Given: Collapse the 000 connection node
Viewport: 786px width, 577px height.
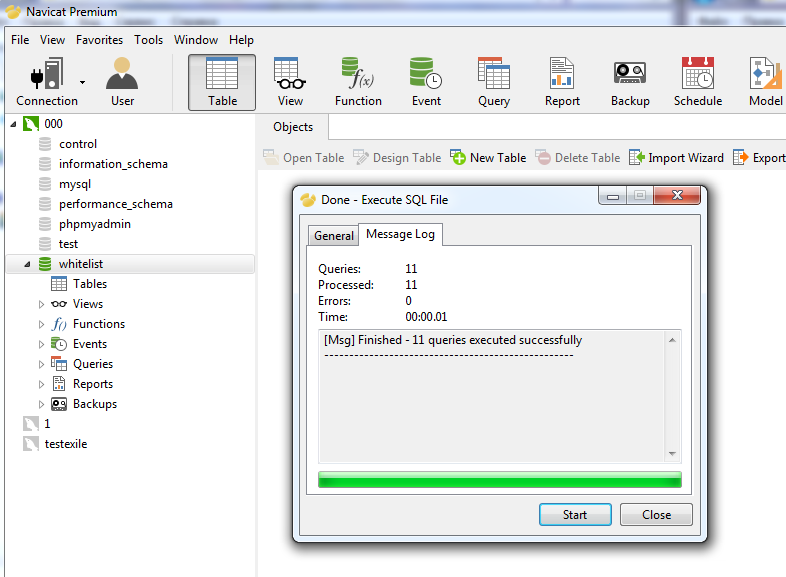Looking at the screenshot, I should click(14, 124).
